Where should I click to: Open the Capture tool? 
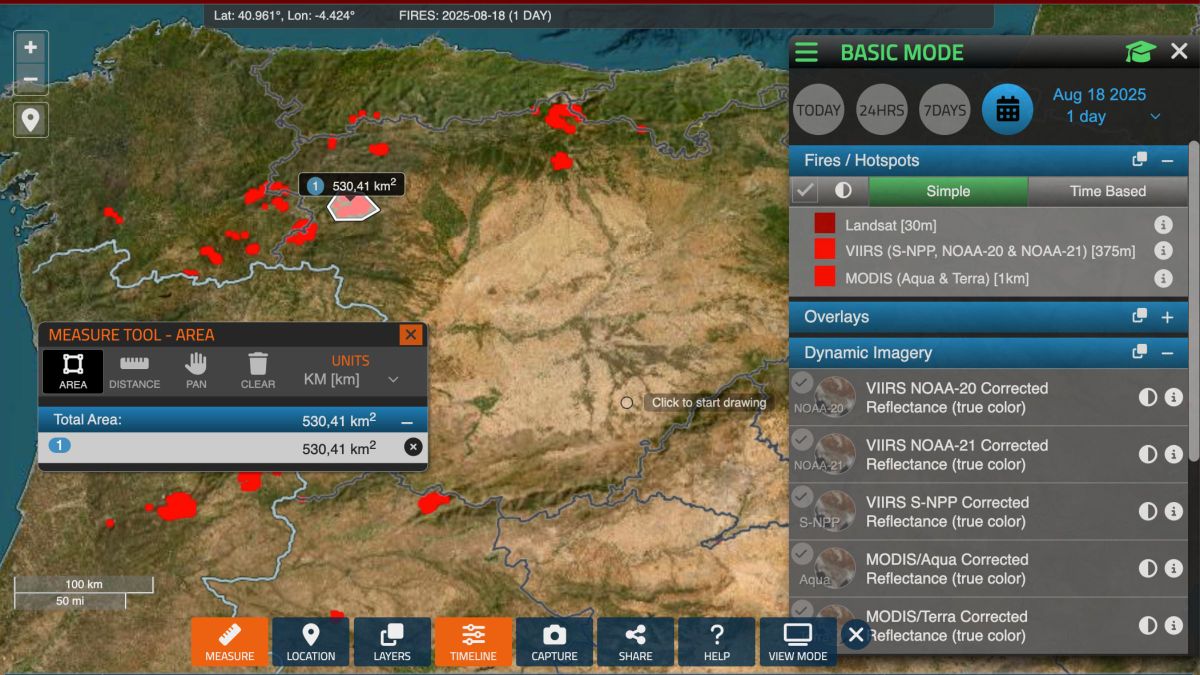[554, 641]
